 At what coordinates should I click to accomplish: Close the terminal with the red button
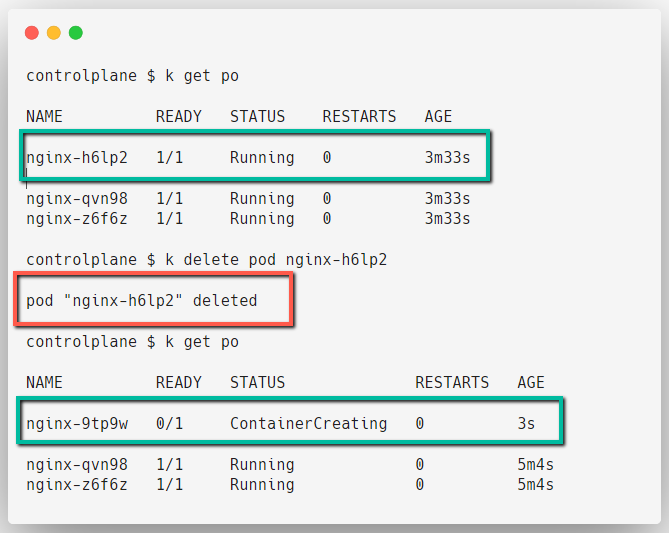[x=32, y=33]
